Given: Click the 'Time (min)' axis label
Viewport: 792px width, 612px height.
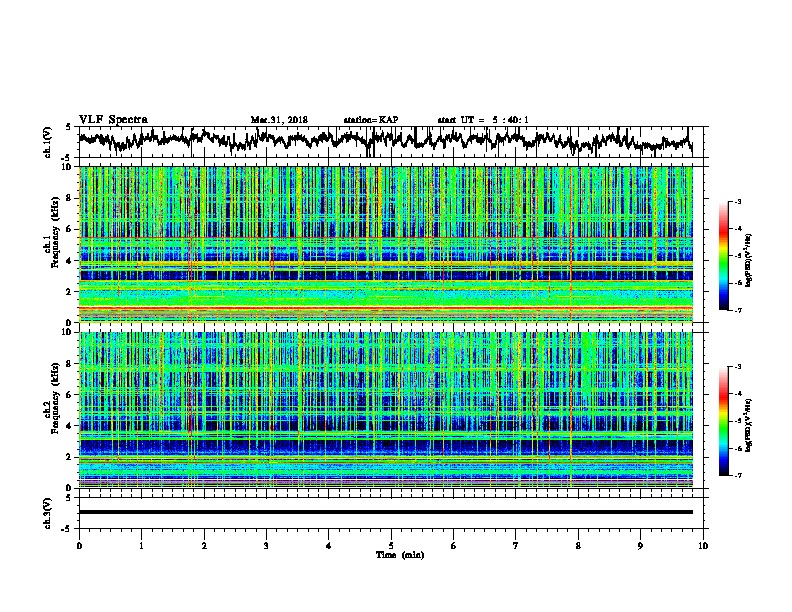Looking at the screenshot, I should [x=400, y=555].
